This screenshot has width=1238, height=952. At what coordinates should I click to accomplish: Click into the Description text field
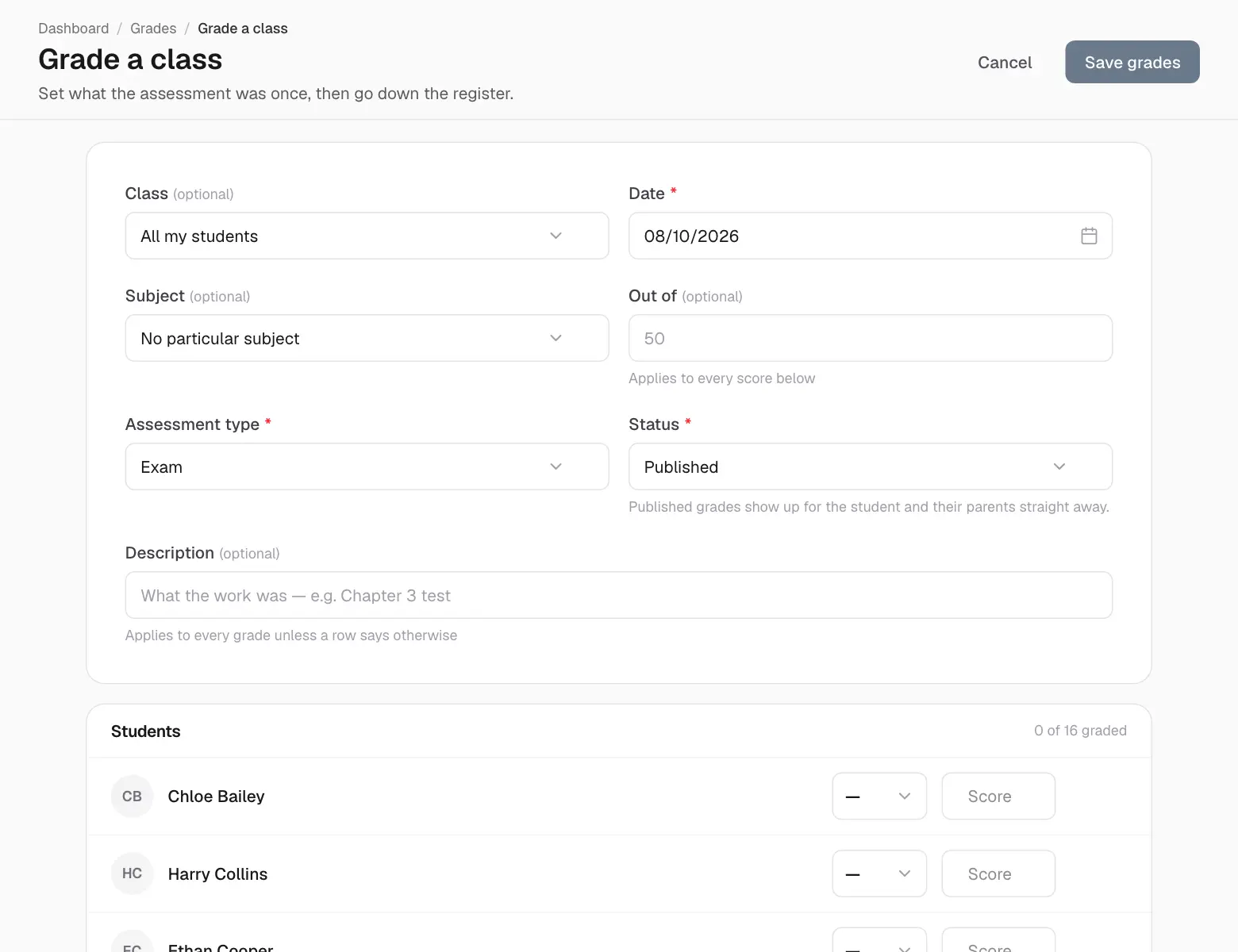(x=618, y=595)
